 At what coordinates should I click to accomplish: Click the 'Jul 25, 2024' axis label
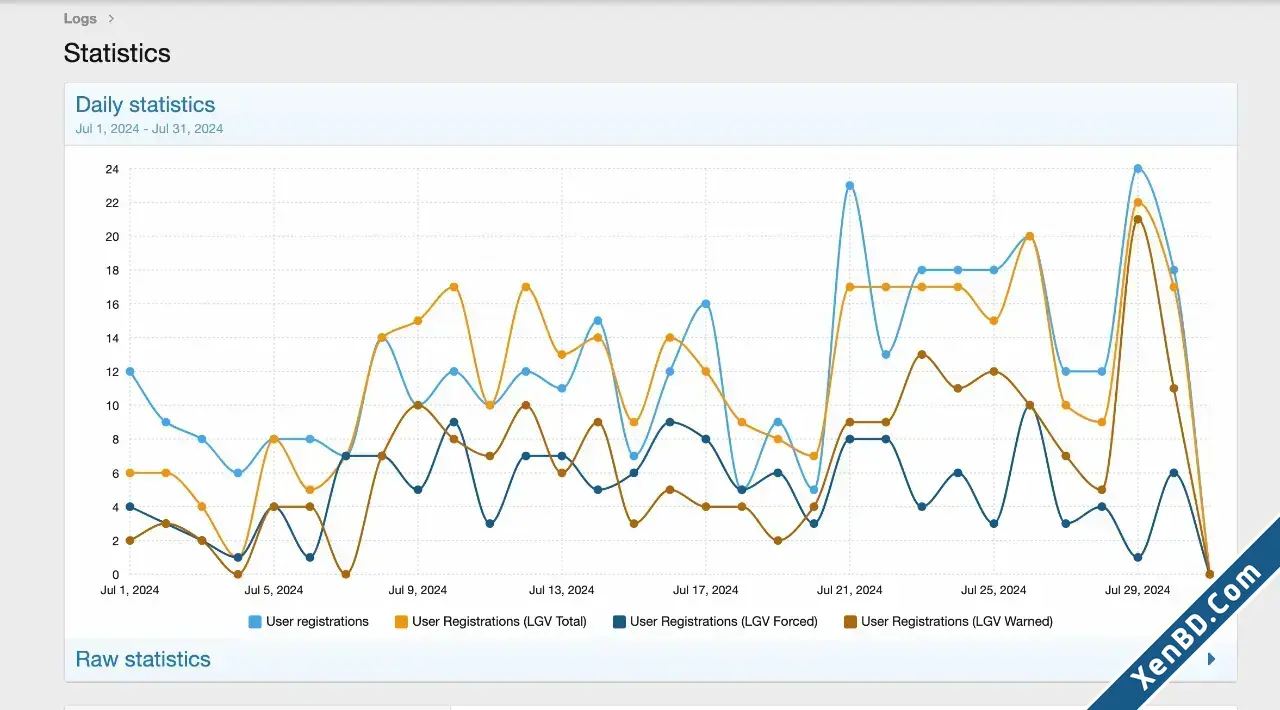(994, 590)
